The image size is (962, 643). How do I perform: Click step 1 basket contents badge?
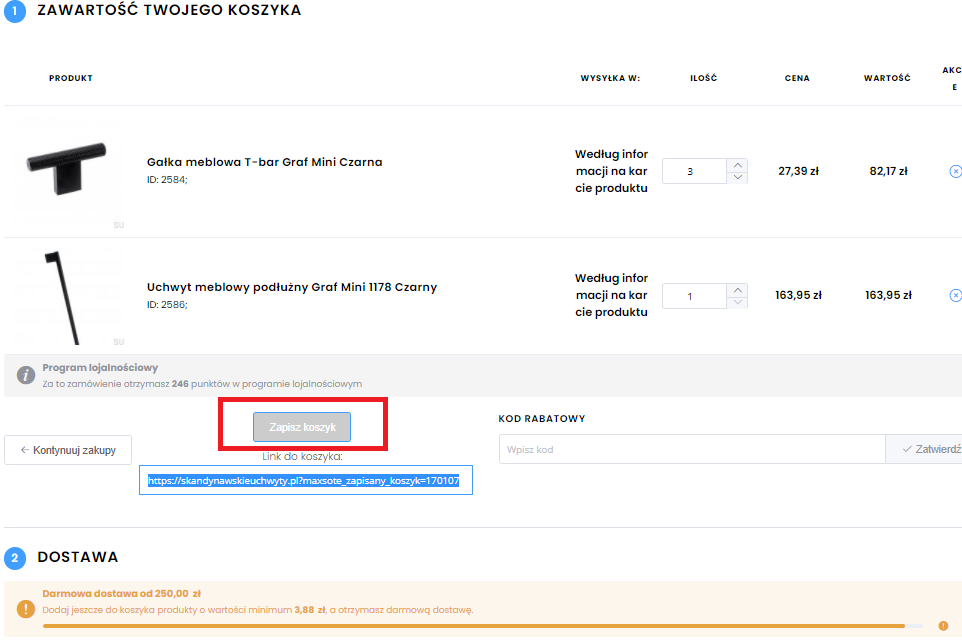(15, 11)
